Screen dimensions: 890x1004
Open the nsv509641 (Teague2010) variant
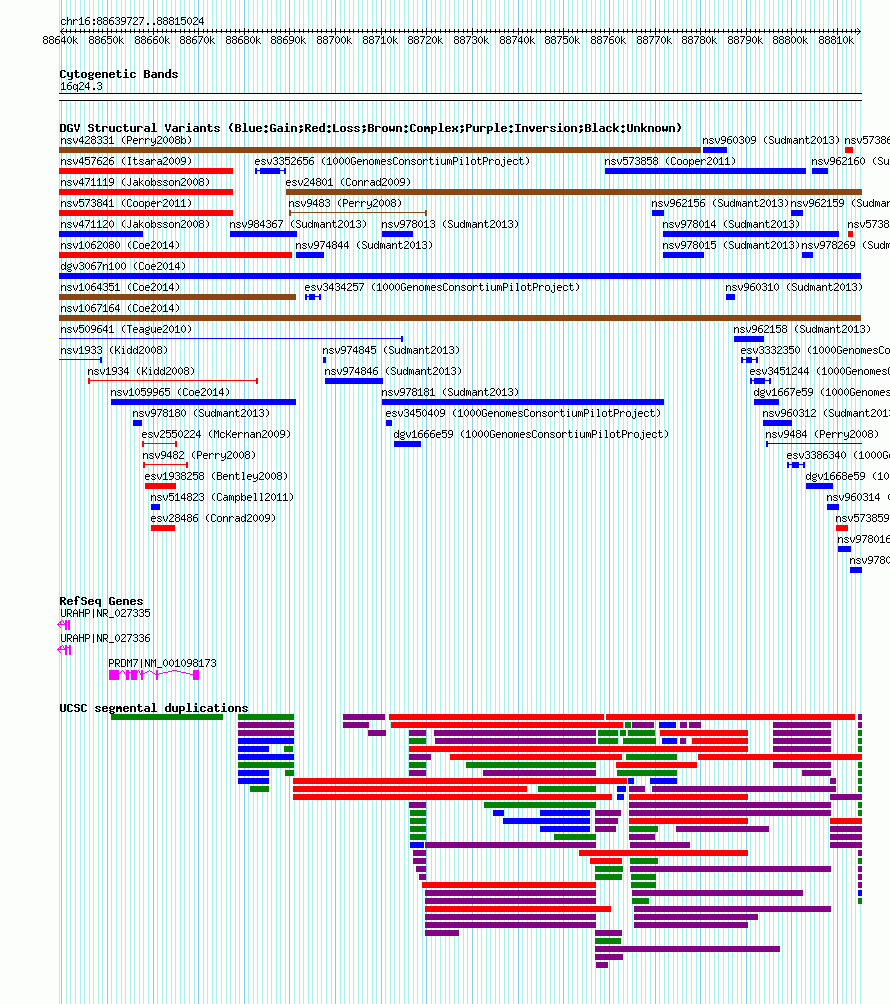point(126,330)
